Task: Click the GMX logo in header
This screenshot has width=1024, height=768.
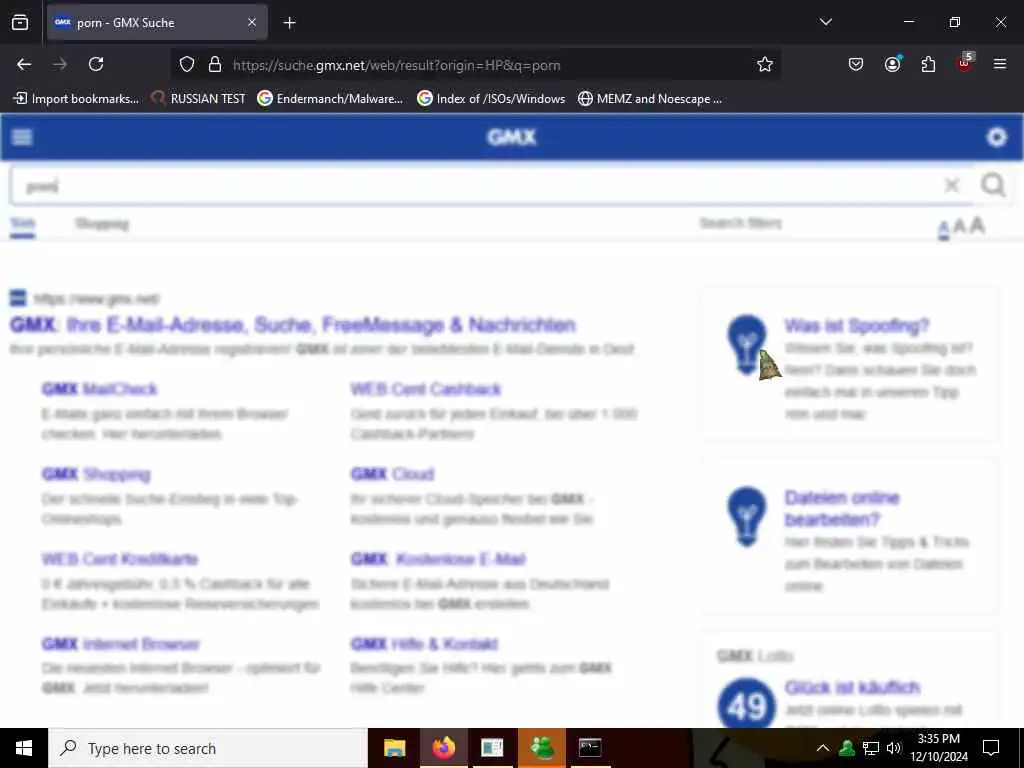Action: pos(511,137)
